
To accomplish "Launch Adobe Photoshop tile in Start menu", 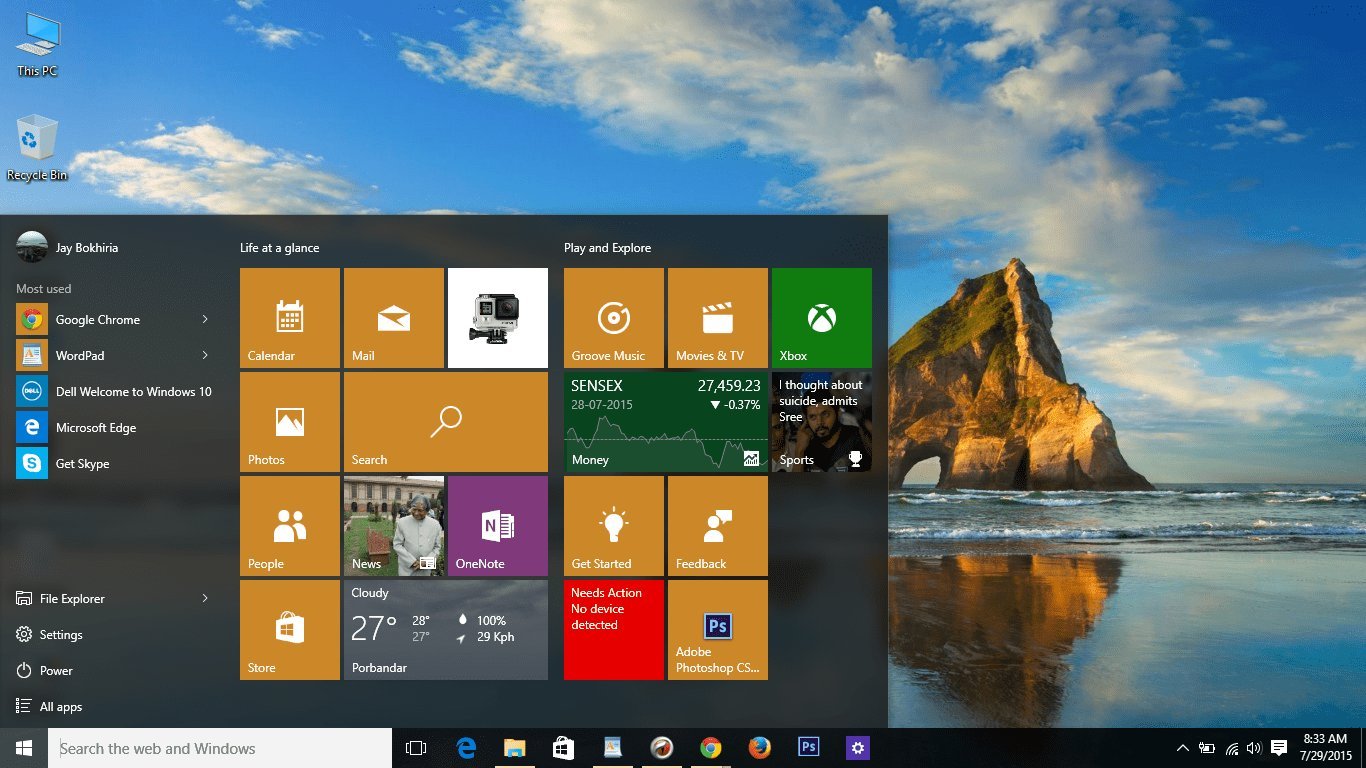I will pyautogui.click(x=717, y=630).
